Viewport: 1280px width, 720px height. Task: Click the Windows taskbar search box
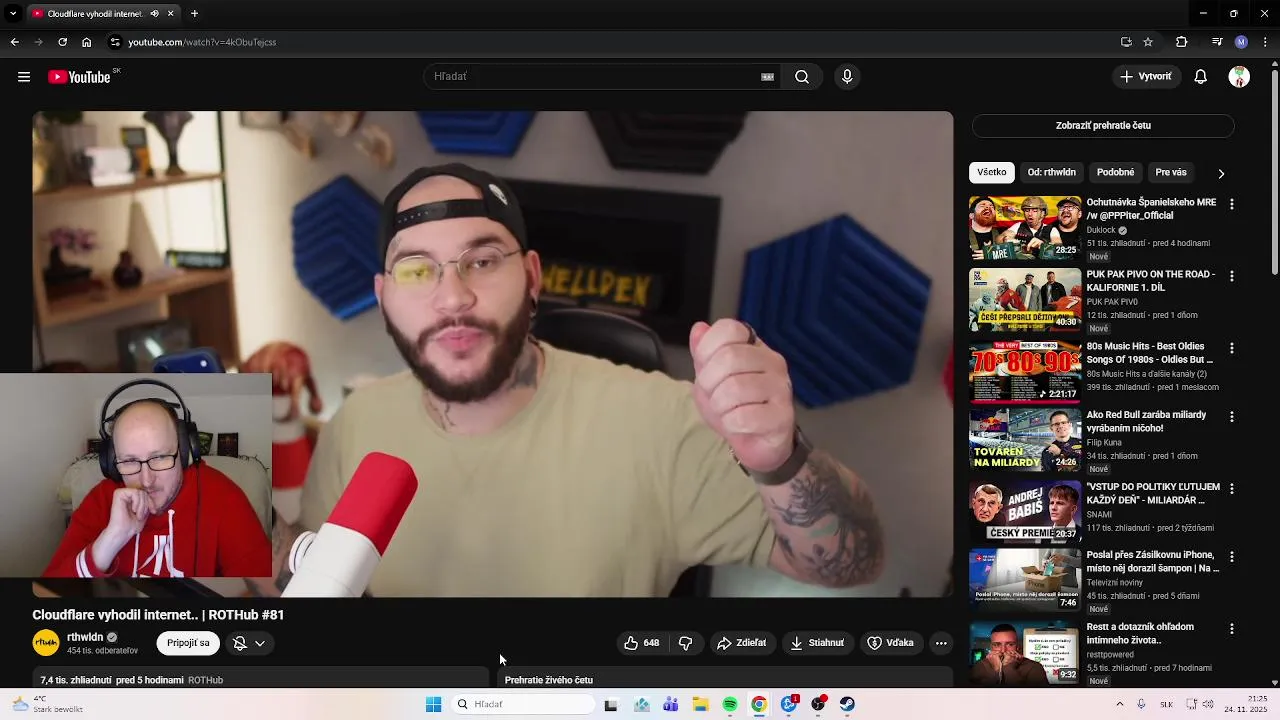point(522,704)
